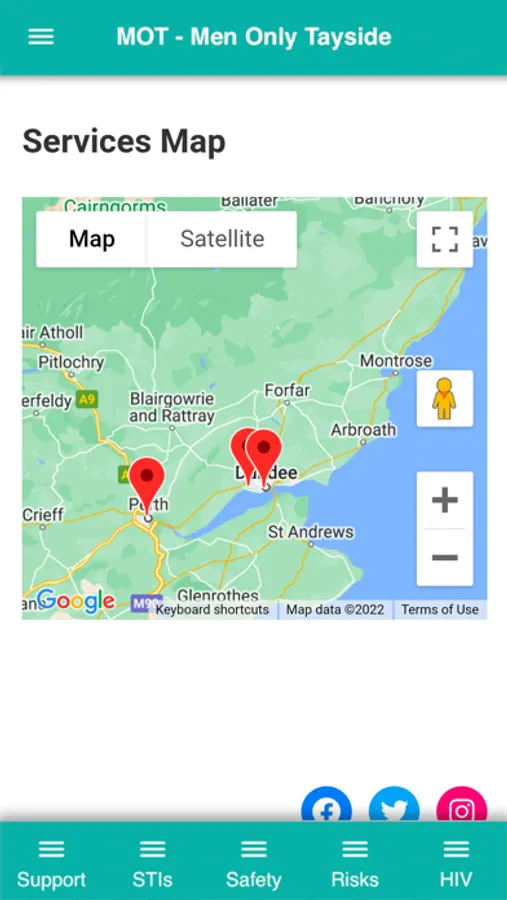Image resolution: width=507 pixels, height=900 pixels.
Task: Toggle fullscreen map view
Action: pyautogui.click(x=445, y=239)
